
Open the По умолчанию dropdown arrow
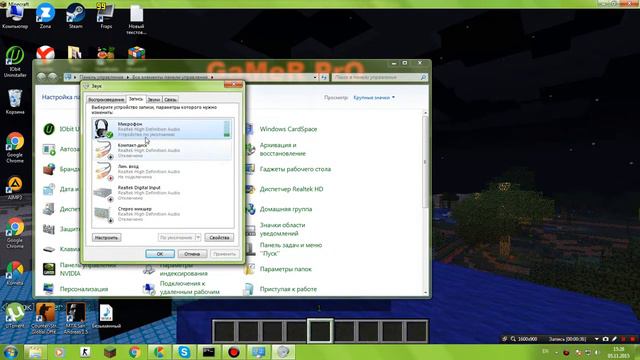click(198, 238)
